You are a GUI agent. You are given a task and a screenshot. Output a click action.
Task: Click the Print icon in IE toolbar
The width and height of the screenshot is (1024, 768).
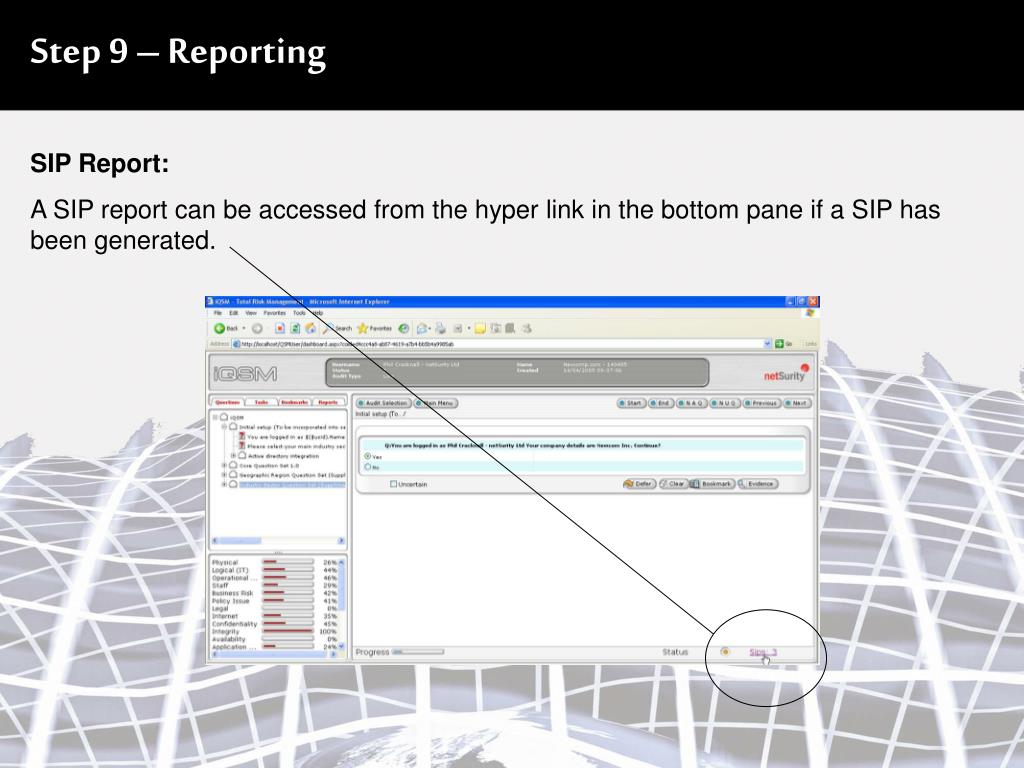coord(441,328)
